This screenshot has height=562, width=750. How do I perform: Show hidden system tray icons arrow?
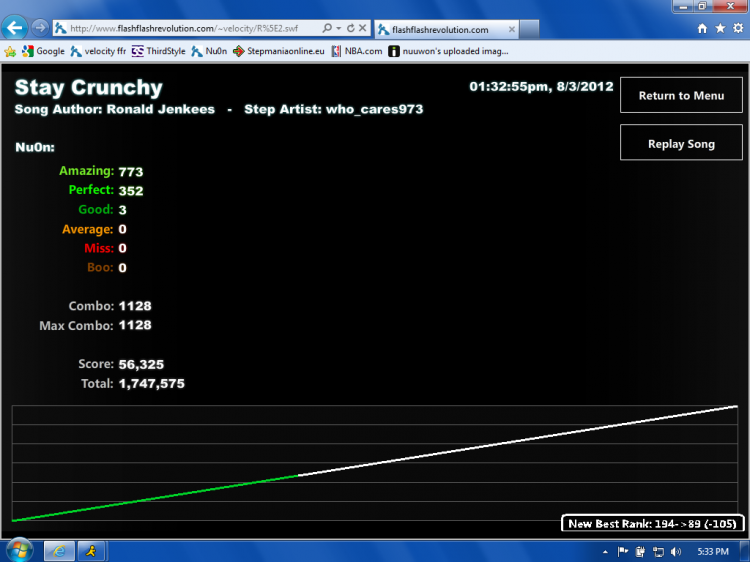(605, 552)
